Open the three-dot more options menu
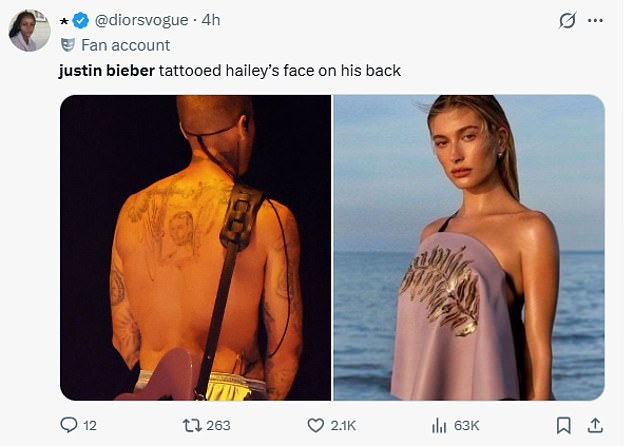The image size is (634, 446). 595,20
